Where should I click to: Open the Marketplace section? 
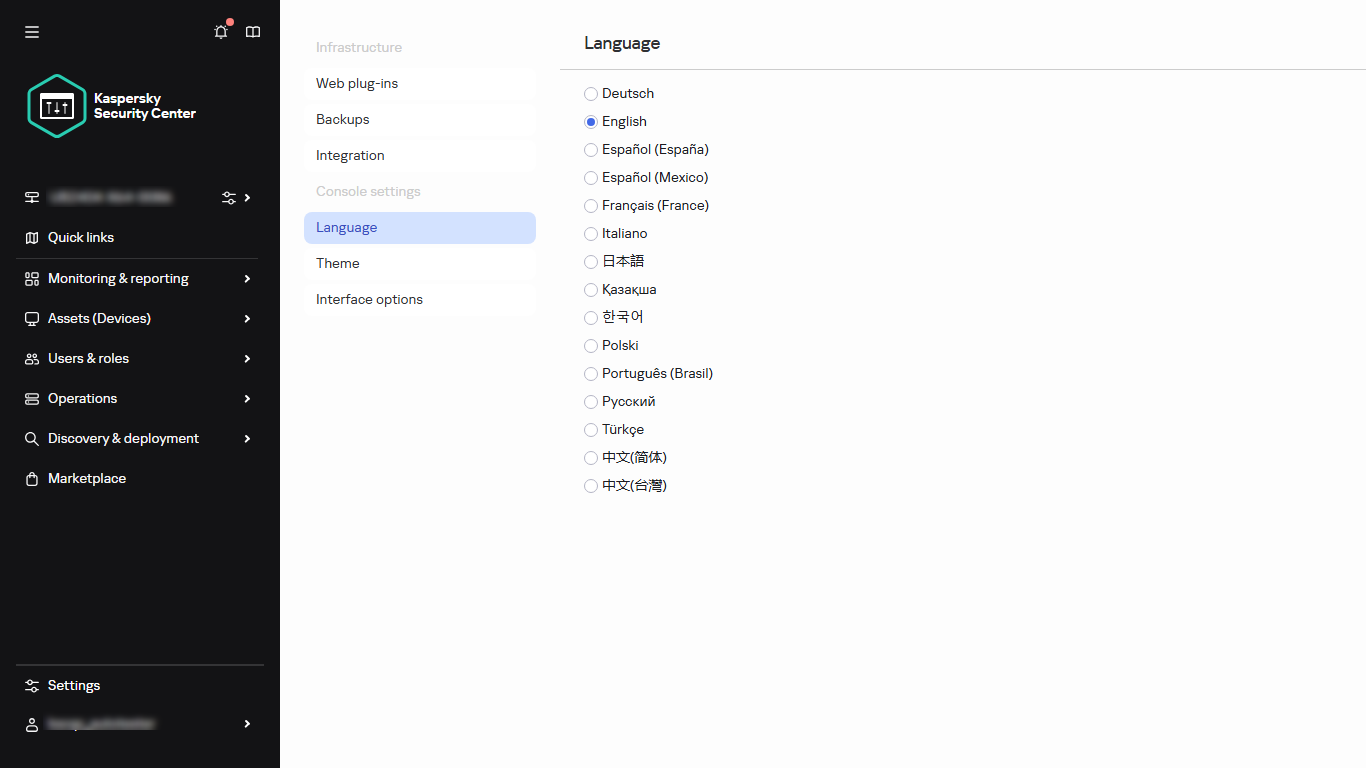coord(86,478)
